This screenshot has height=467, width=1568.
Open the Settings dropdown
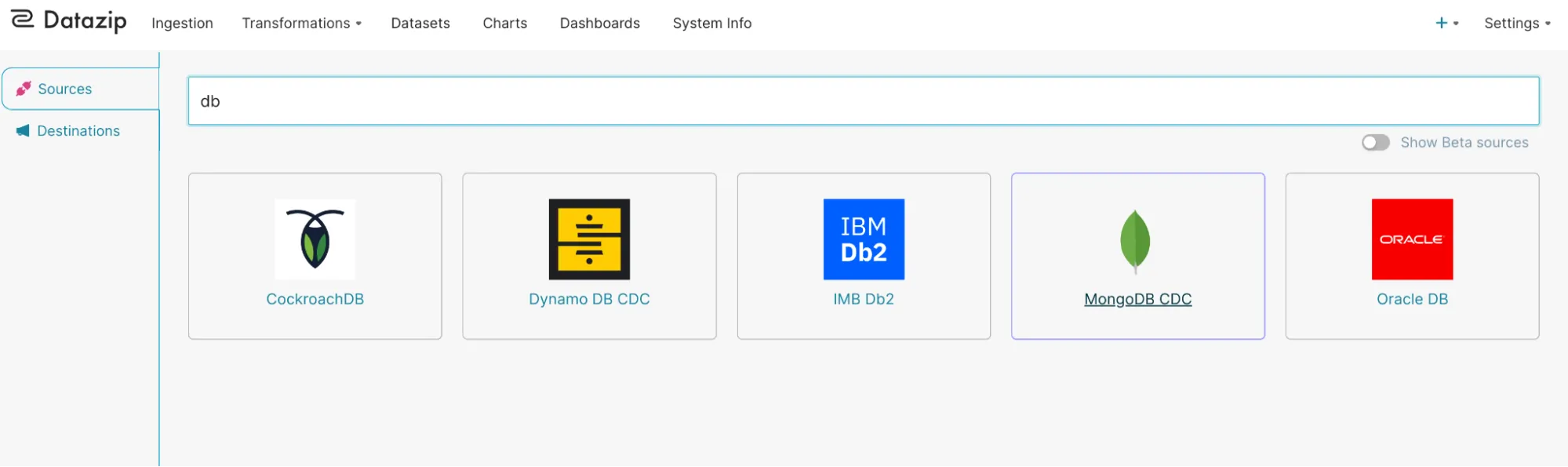[1517, 24]
